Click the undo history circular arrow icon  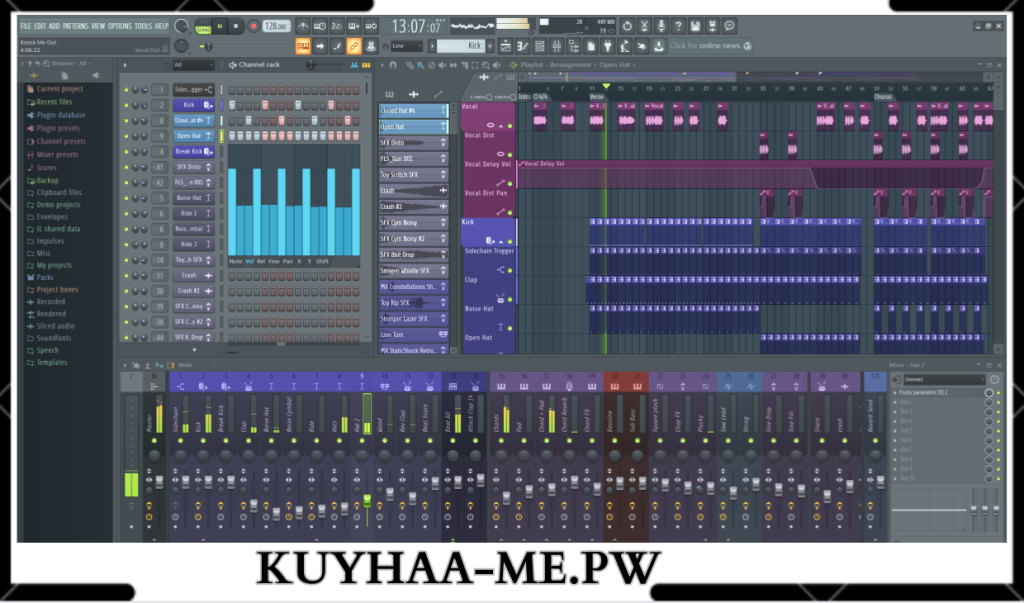[627, 26]
